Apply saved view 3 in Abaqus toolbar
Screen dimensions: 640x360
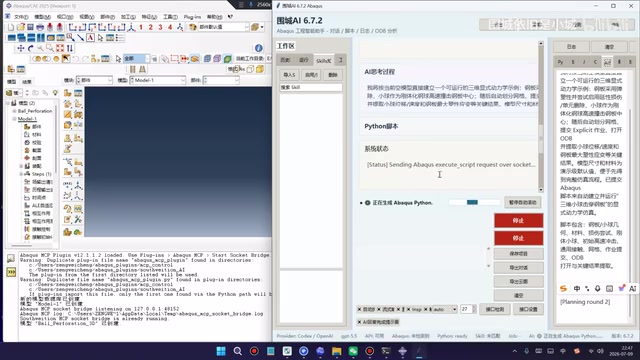point(160,27)
